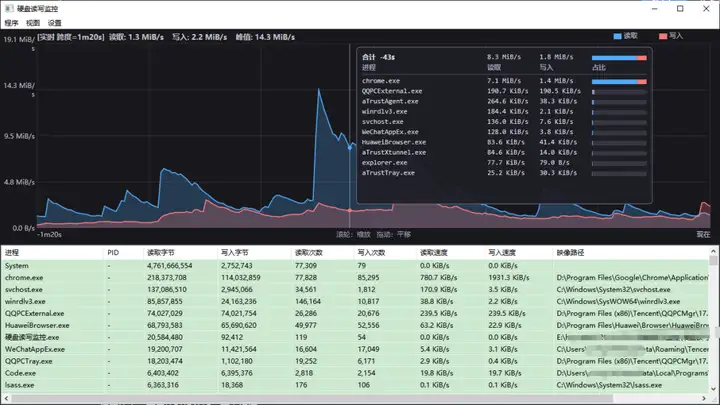Viewport: 720px width, 405px height.
Task: Sort by the 读取字节 column header
Action: (180, 253)
